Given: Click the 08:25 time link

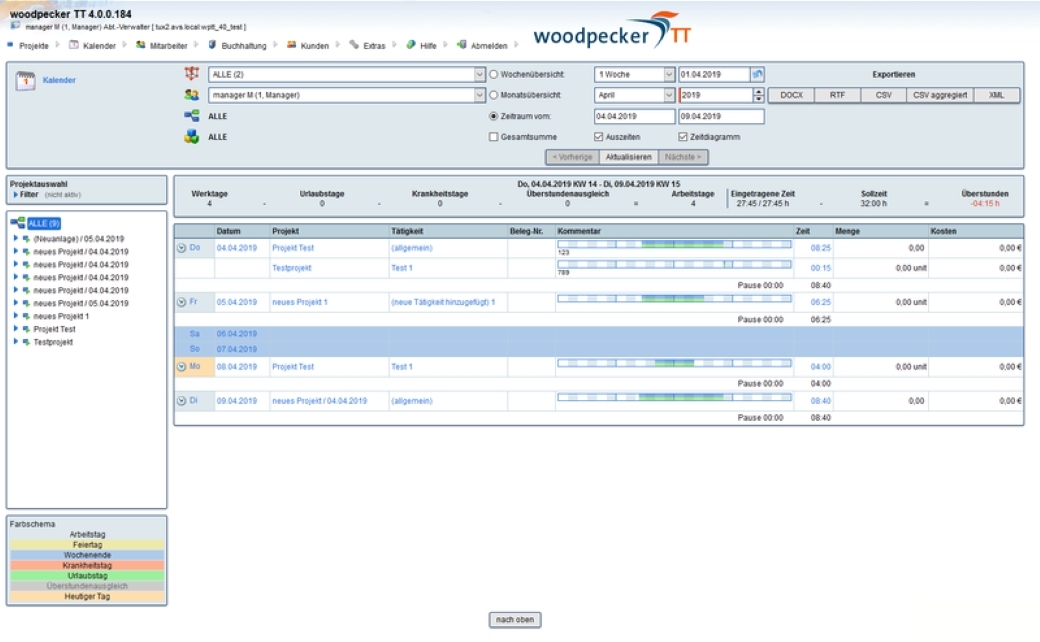Looking at the screenshot, I should coord(820,248).
